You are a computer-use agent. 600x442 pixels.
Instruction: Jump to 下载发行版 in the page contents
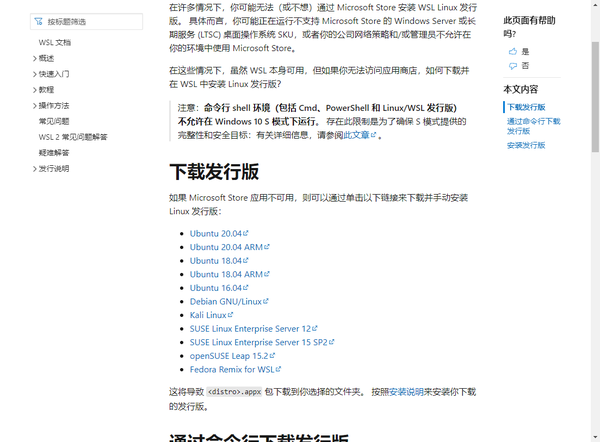coord(526,107)
